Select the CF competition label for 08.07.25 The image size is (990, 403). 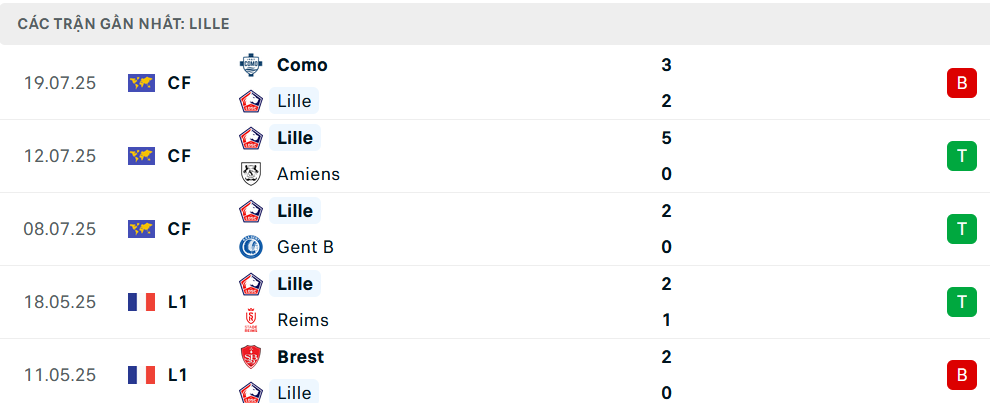pos(179,229)
